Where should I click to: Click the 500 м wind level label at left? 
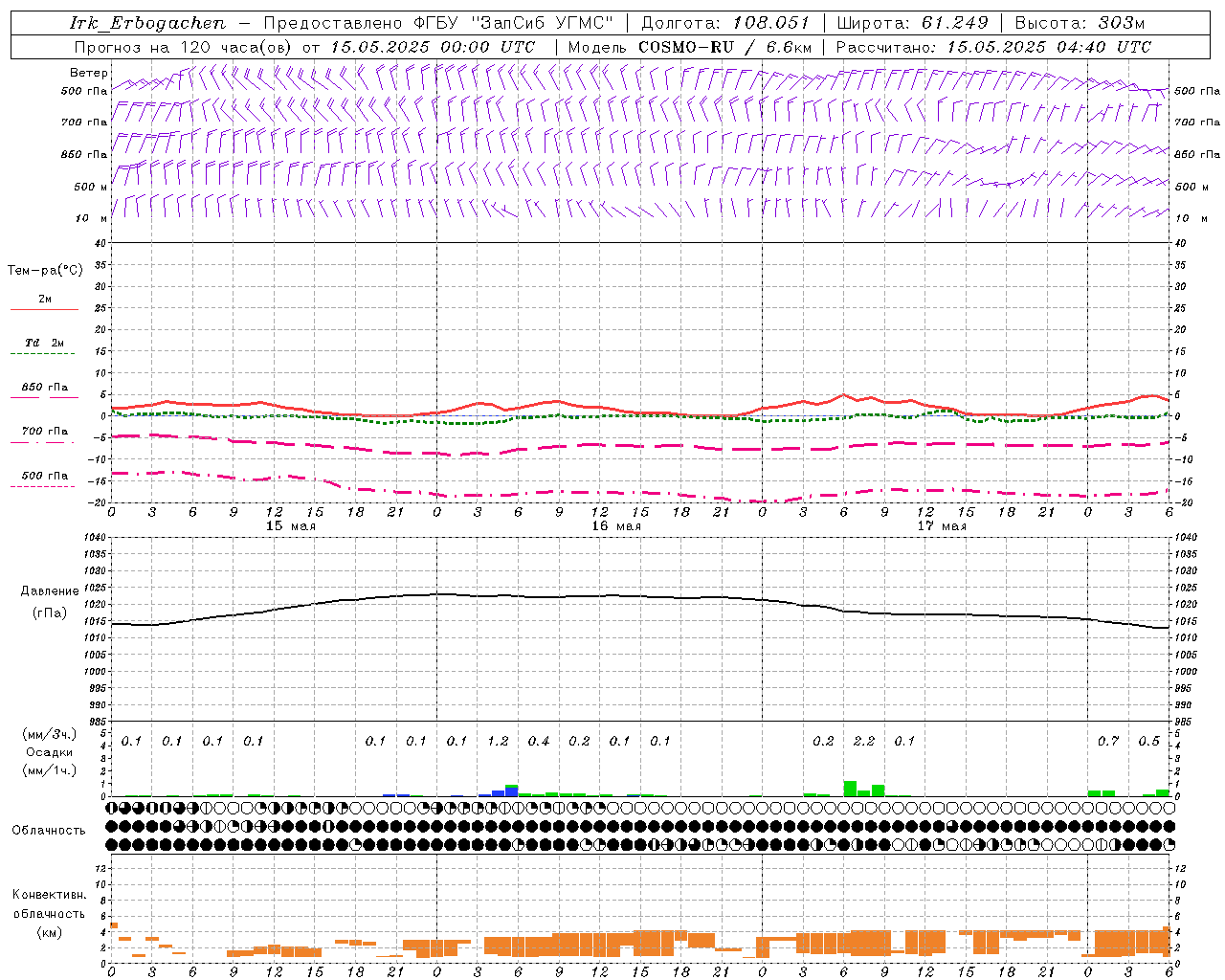[x=91, y=187]
